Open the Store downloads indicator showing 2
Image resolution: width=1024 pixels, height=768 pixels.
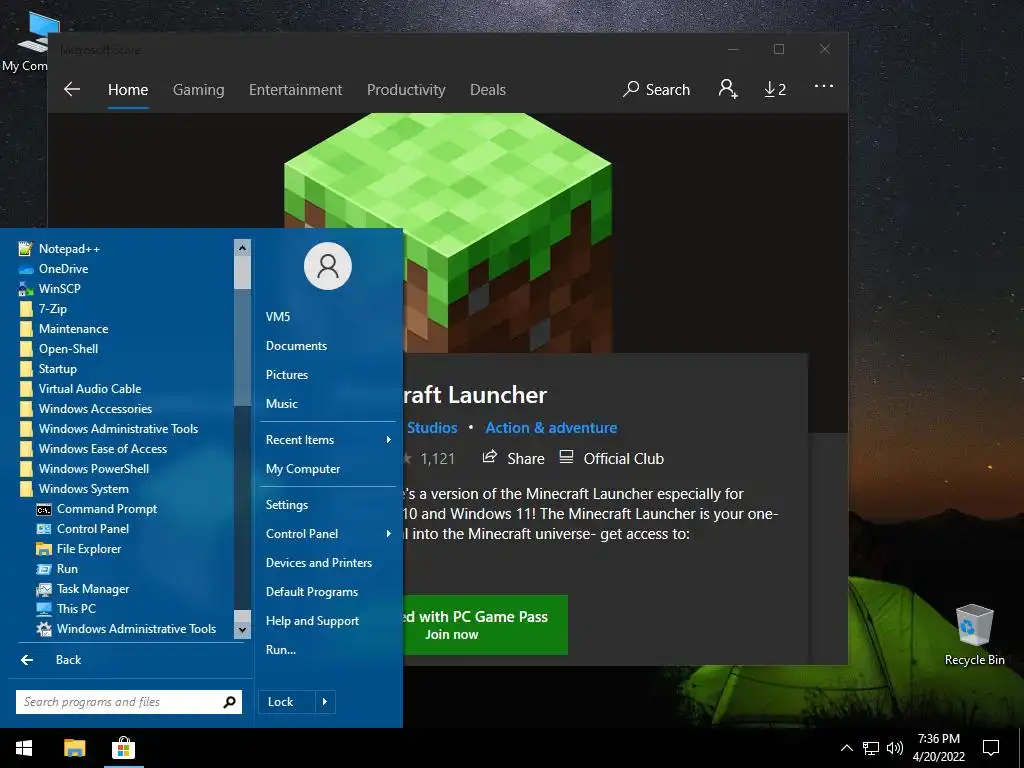775,89
